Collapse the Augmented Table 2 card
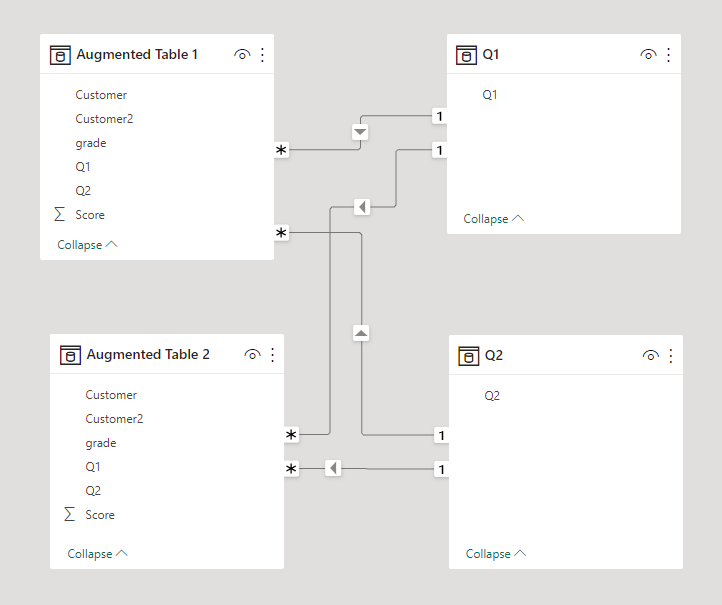Image resolution: width=722 pixels, height=605 pixels. point(97,553)
